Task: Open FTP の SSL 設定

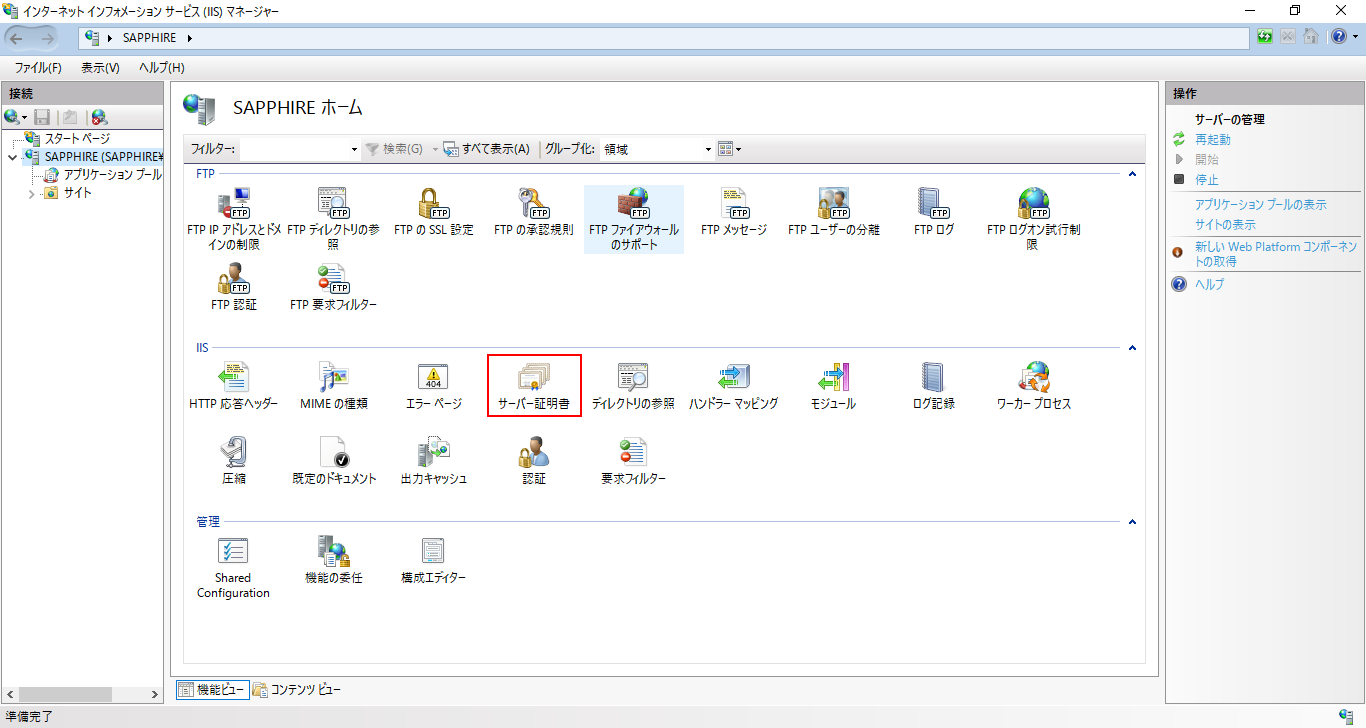Action: point(434,213)
